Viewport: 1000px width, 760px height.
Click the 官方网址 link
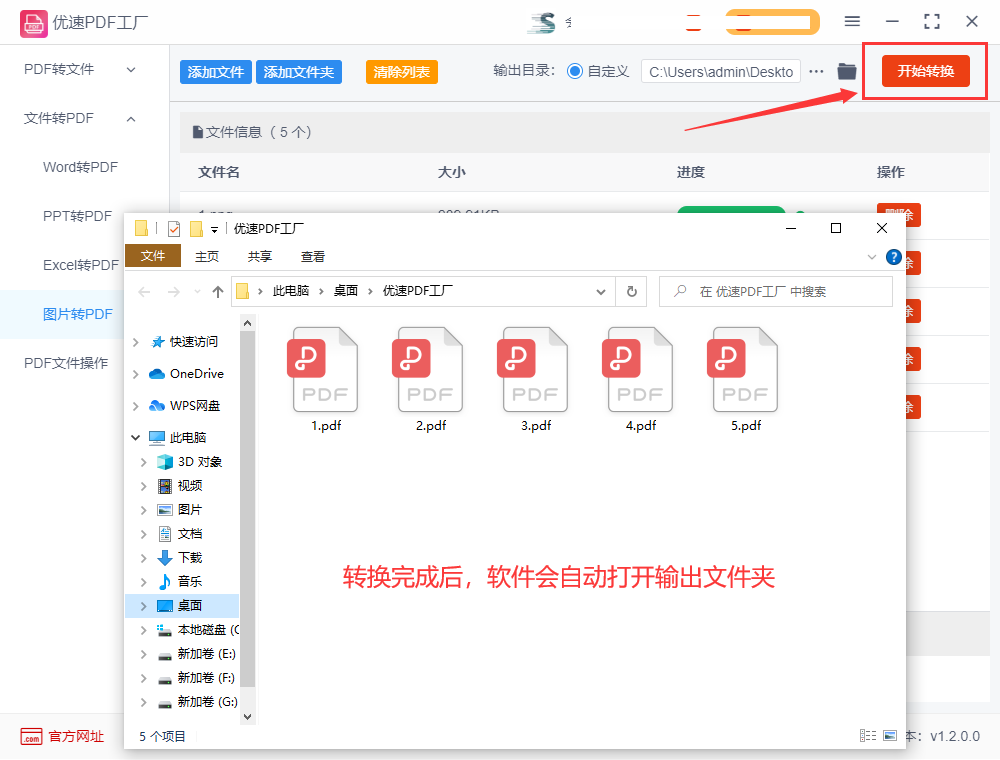(x=76, y=736)
